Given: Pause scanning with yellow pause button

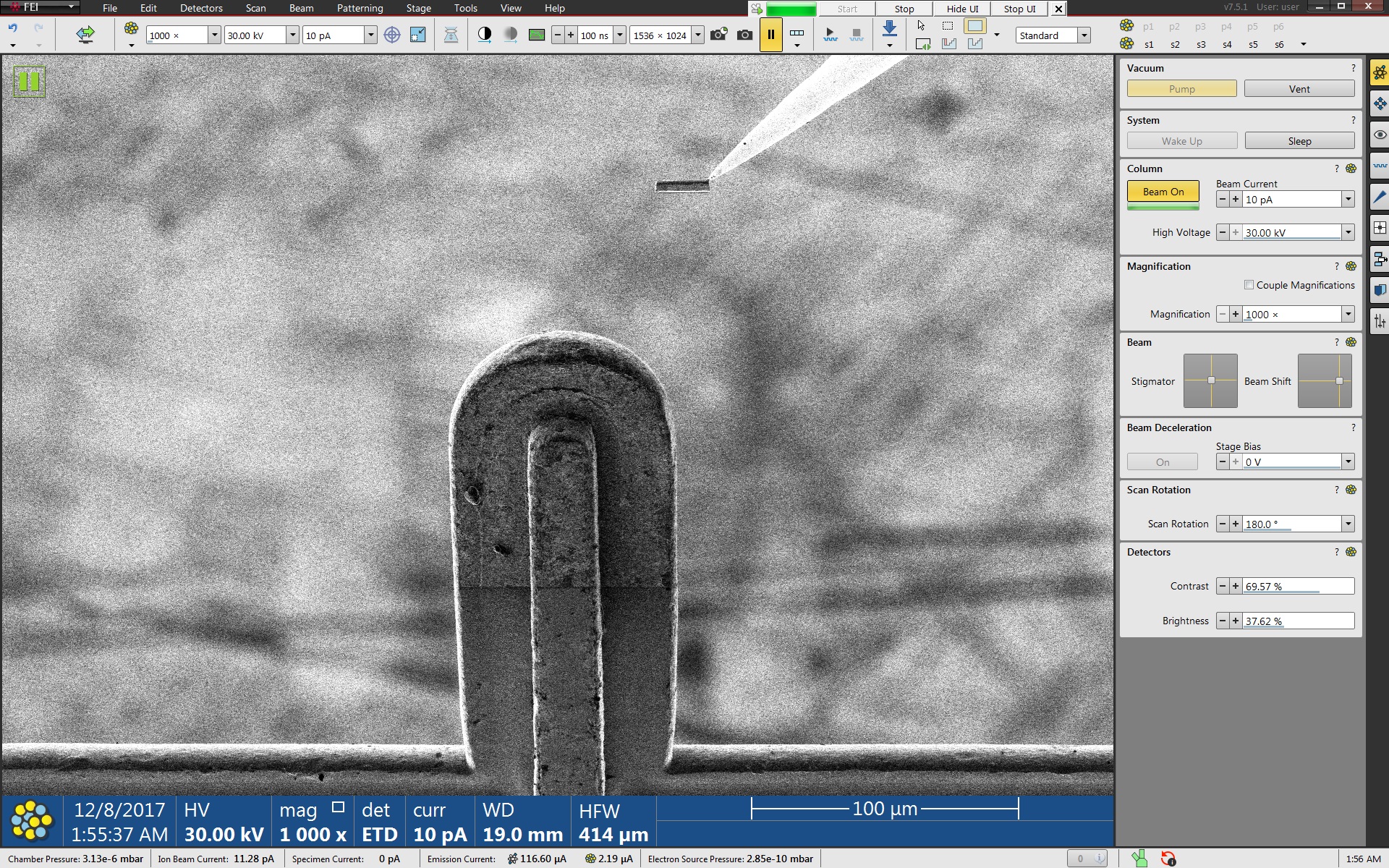Looking at the screenshot, I should [x=770, y=35].
